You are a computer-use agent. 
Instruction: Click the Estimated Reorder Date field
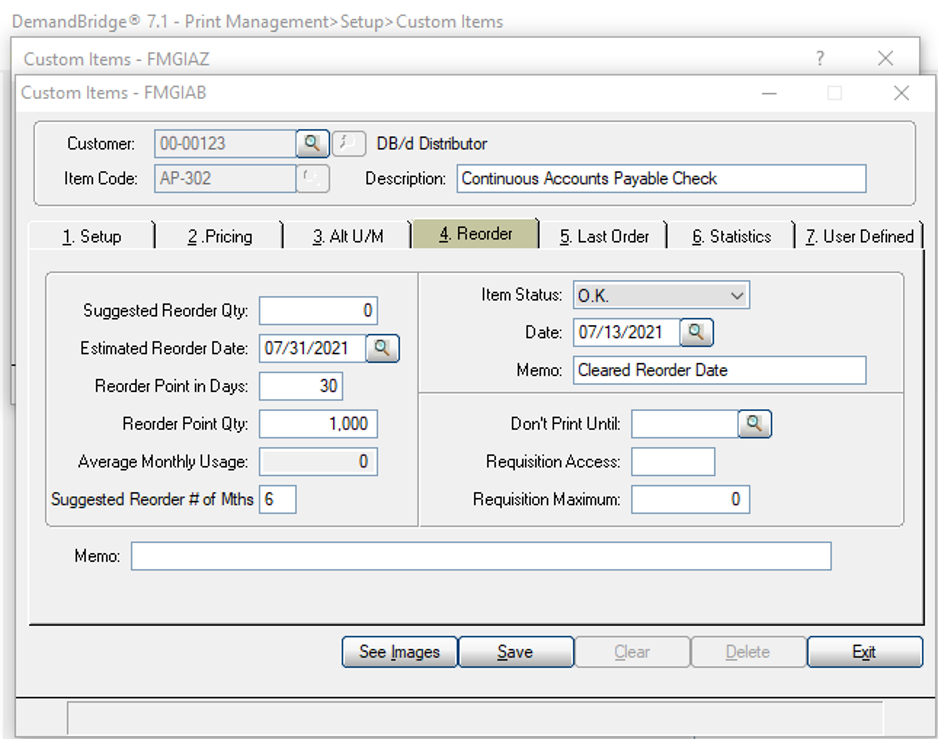(x=312, y=348)
